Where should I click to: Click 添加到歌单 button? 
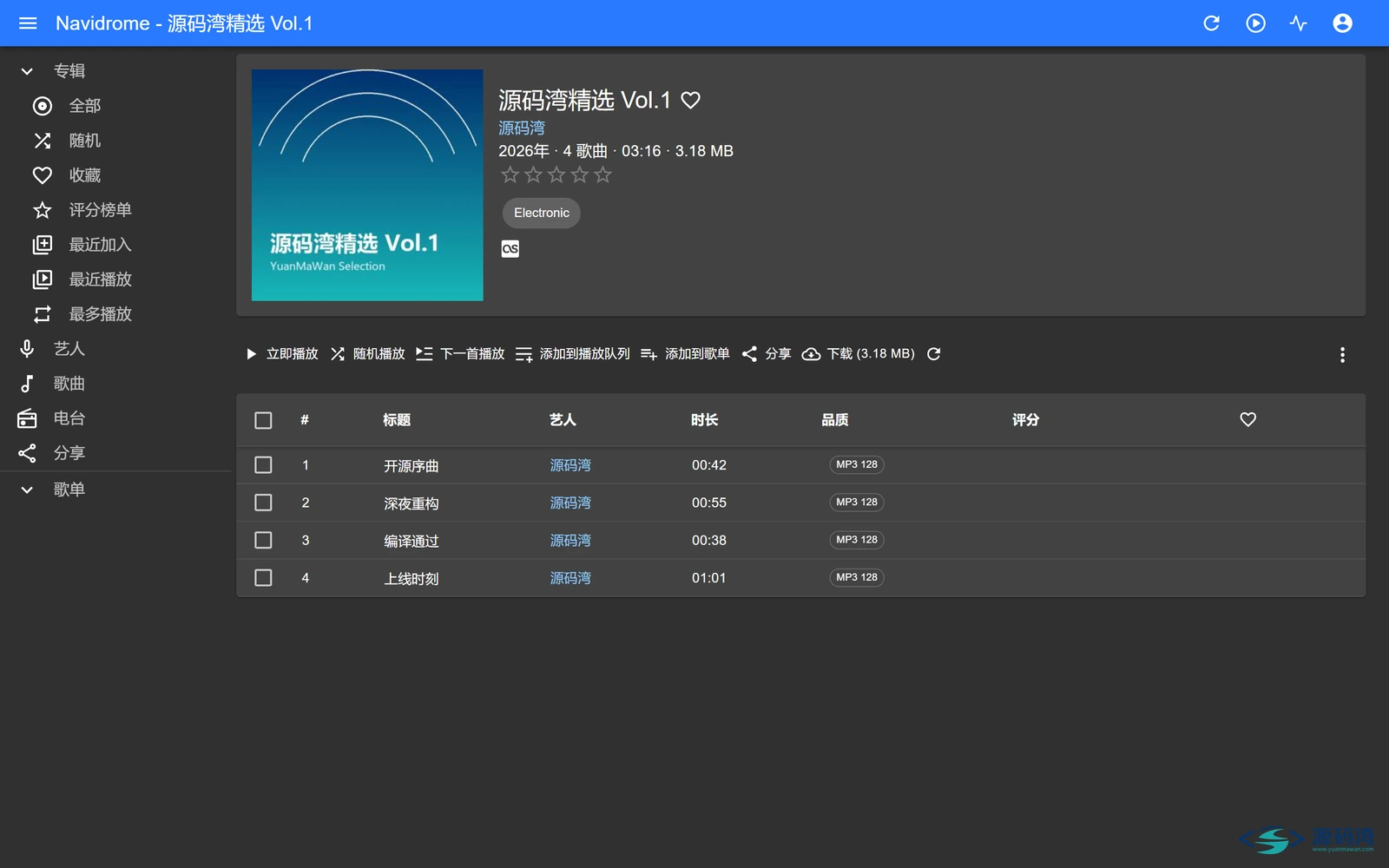[685, 354]
